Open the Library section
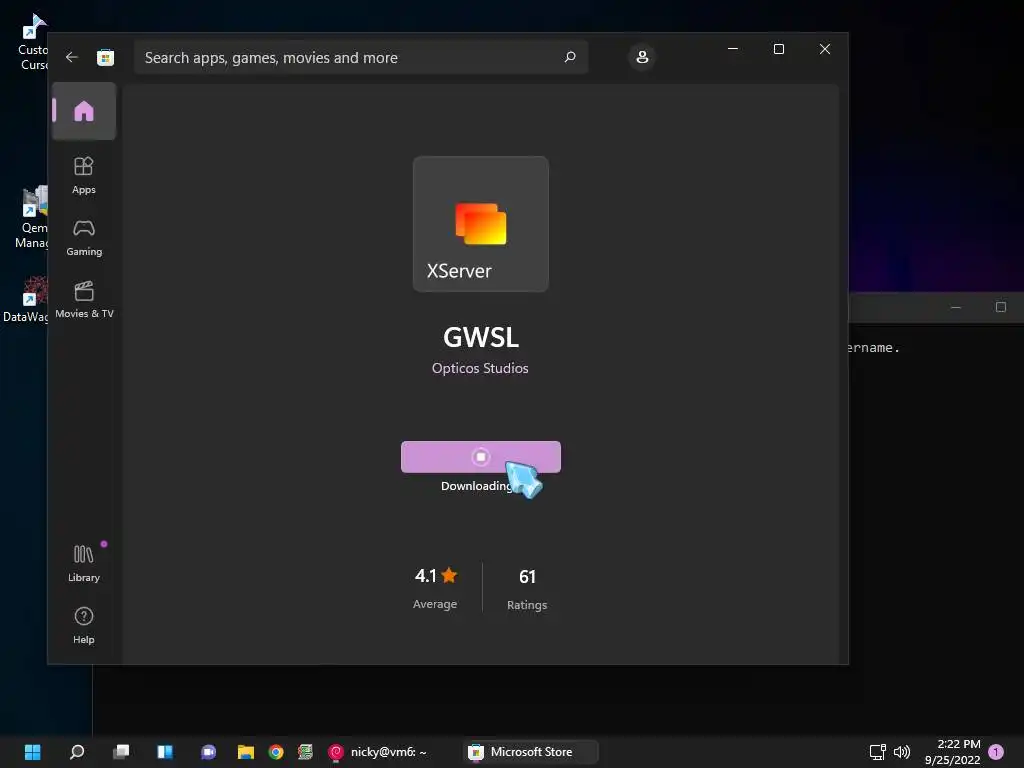Image resolution: width=1024 pixels, height=768 pixels. coord(84,564)
